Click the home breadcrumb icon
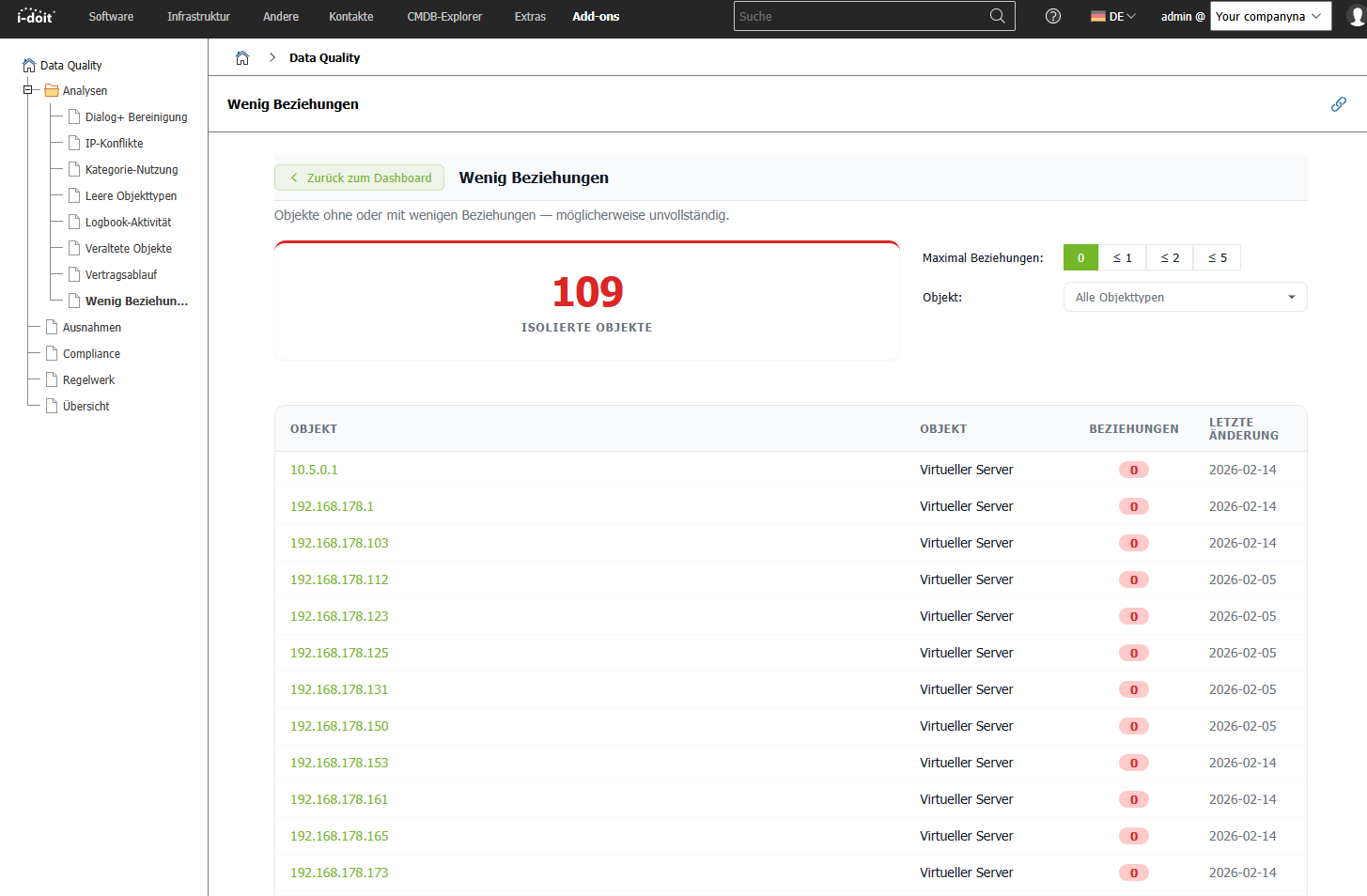 [242, 57]
